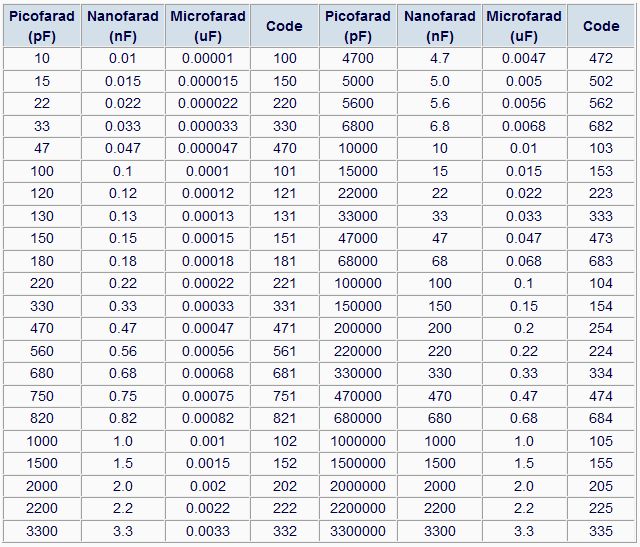The height and width of the screenshot is (547, 640).
Task: Select the 0.00001 microfarad value
Action: (x=207, y=58)
